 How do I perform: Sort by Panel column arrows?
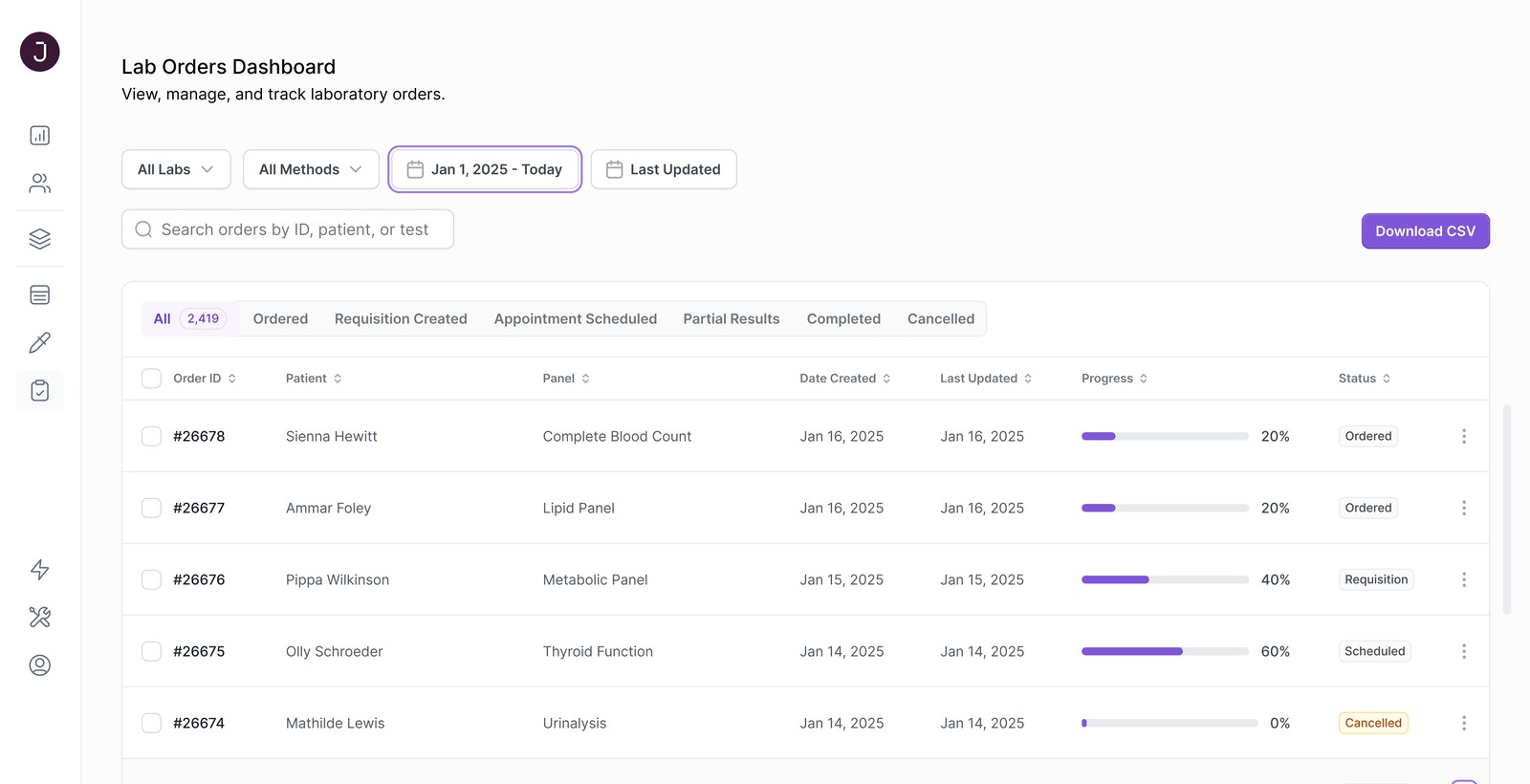click(x=586, y=379)
